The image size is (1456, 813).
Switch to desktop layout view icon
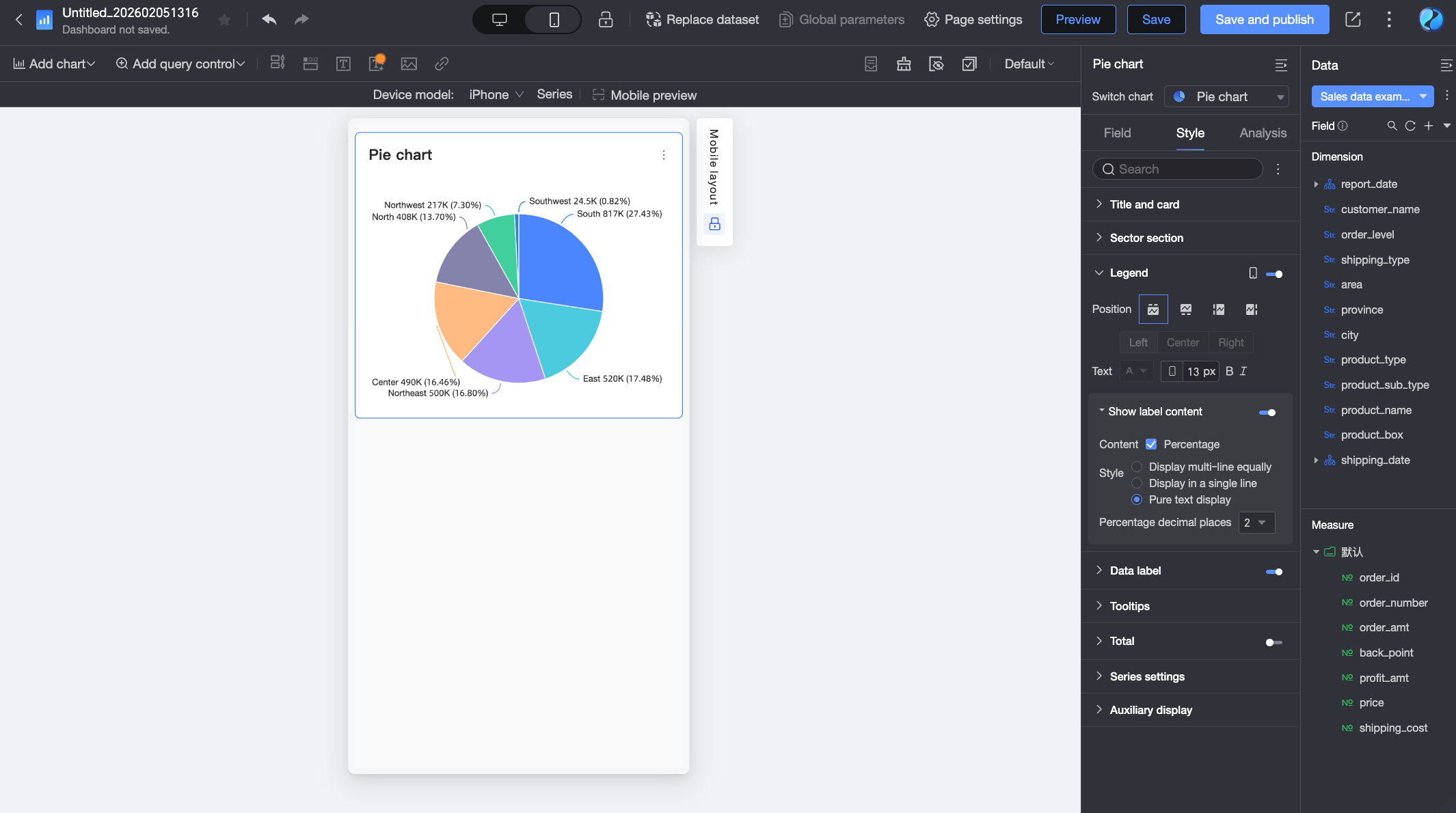(500, 20)
